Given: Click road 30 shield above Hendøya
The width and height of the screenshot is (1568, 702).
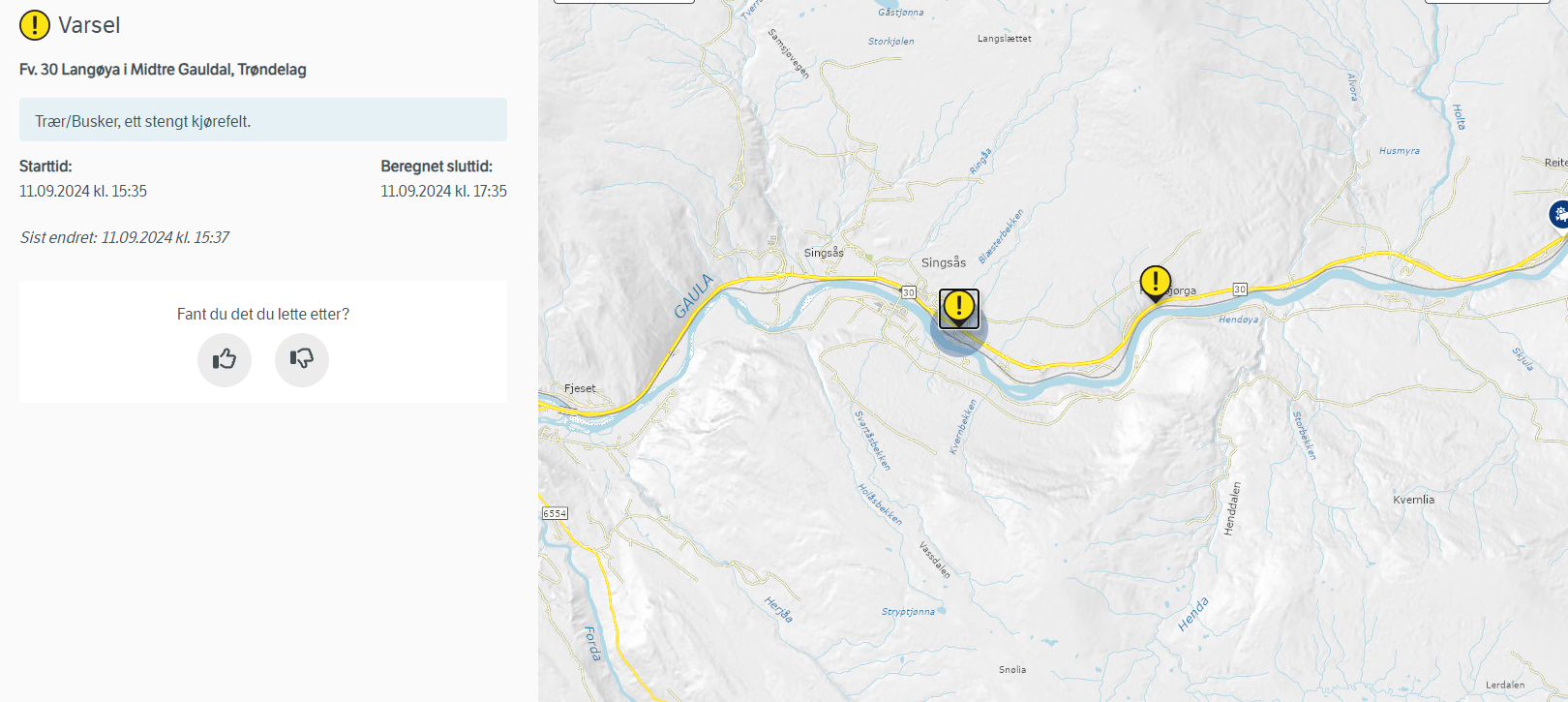Looking at the screenshot, I should [x=1240, y=290].
